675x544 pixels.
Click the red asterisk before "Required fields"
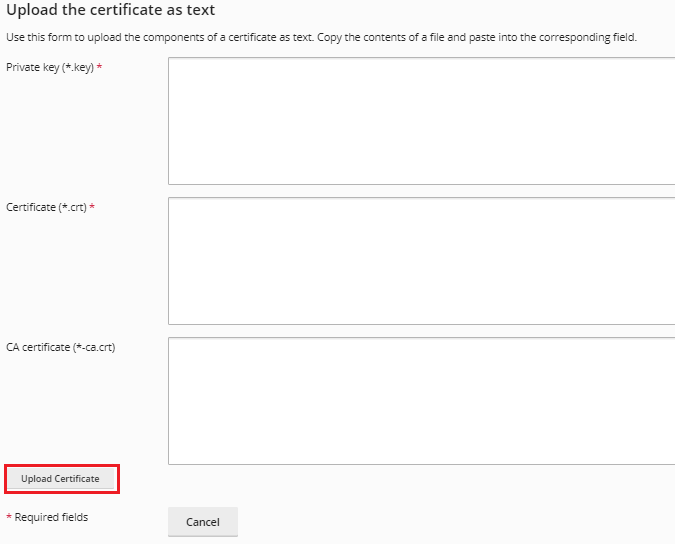pos(9,517)
